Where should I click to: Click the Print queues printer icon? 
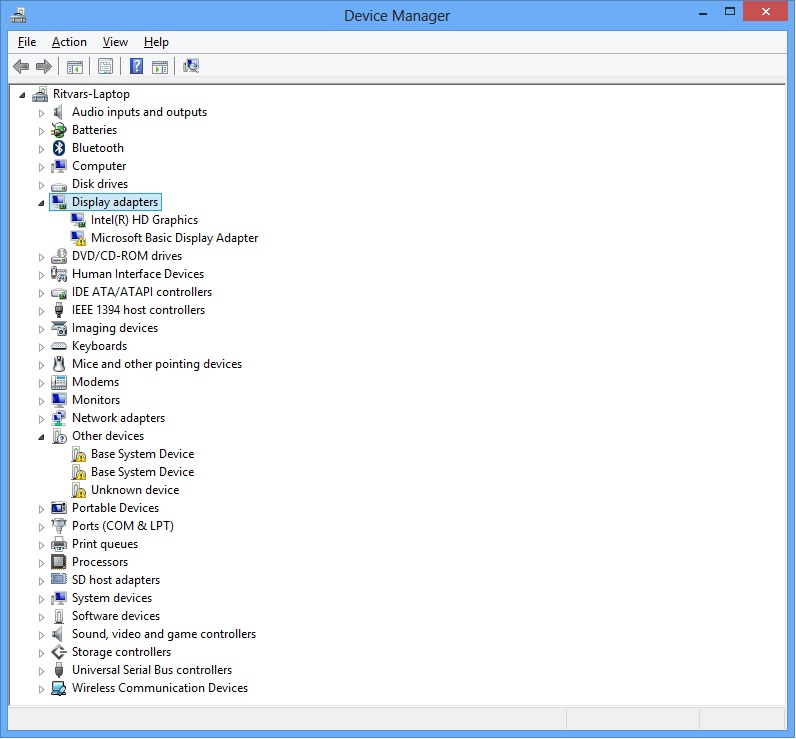point(59,544)
